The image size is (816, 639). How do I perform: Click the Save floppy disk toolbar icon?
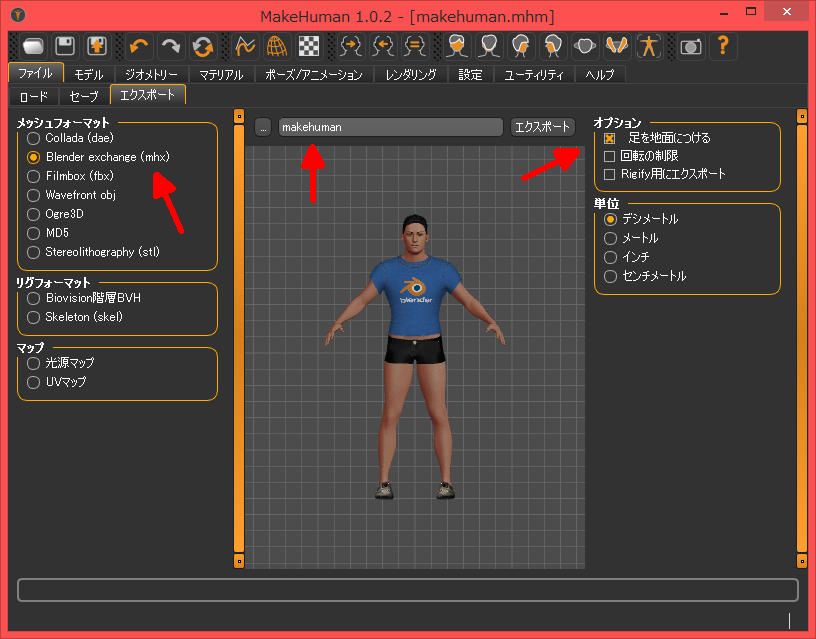65,46
